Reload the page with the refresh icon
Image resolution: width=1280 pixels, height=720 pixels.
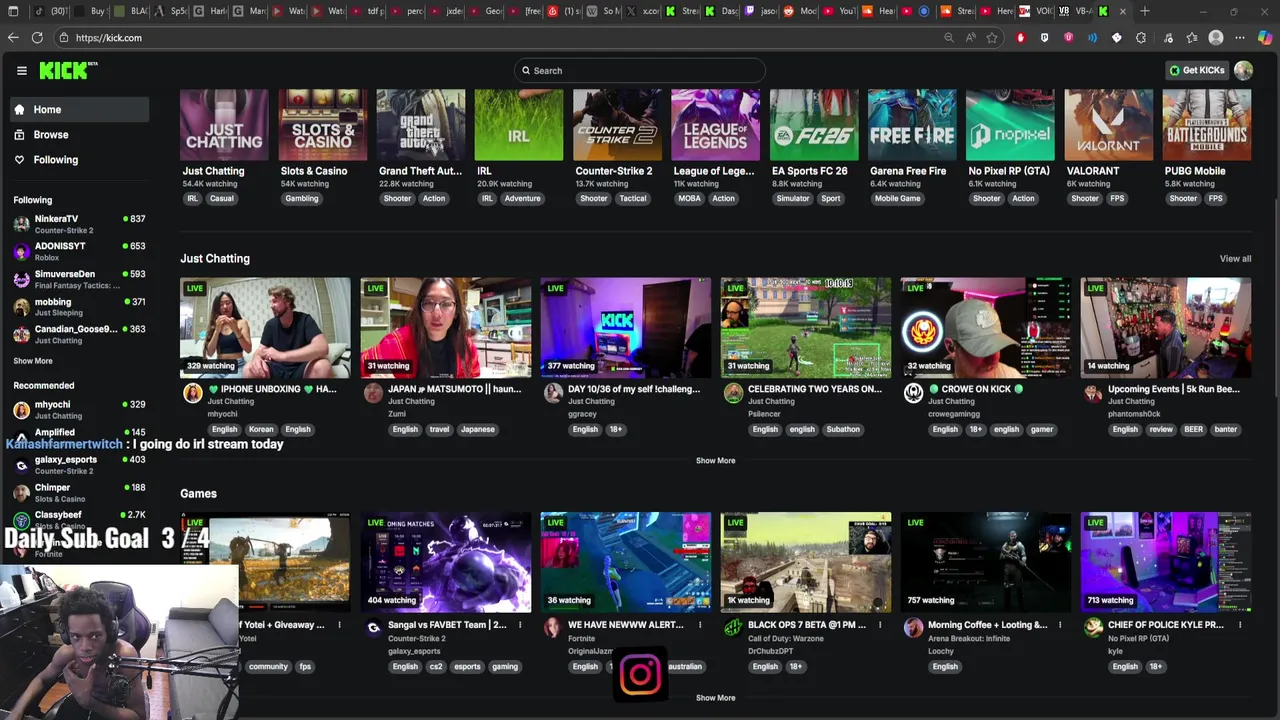tap(37, 38)
